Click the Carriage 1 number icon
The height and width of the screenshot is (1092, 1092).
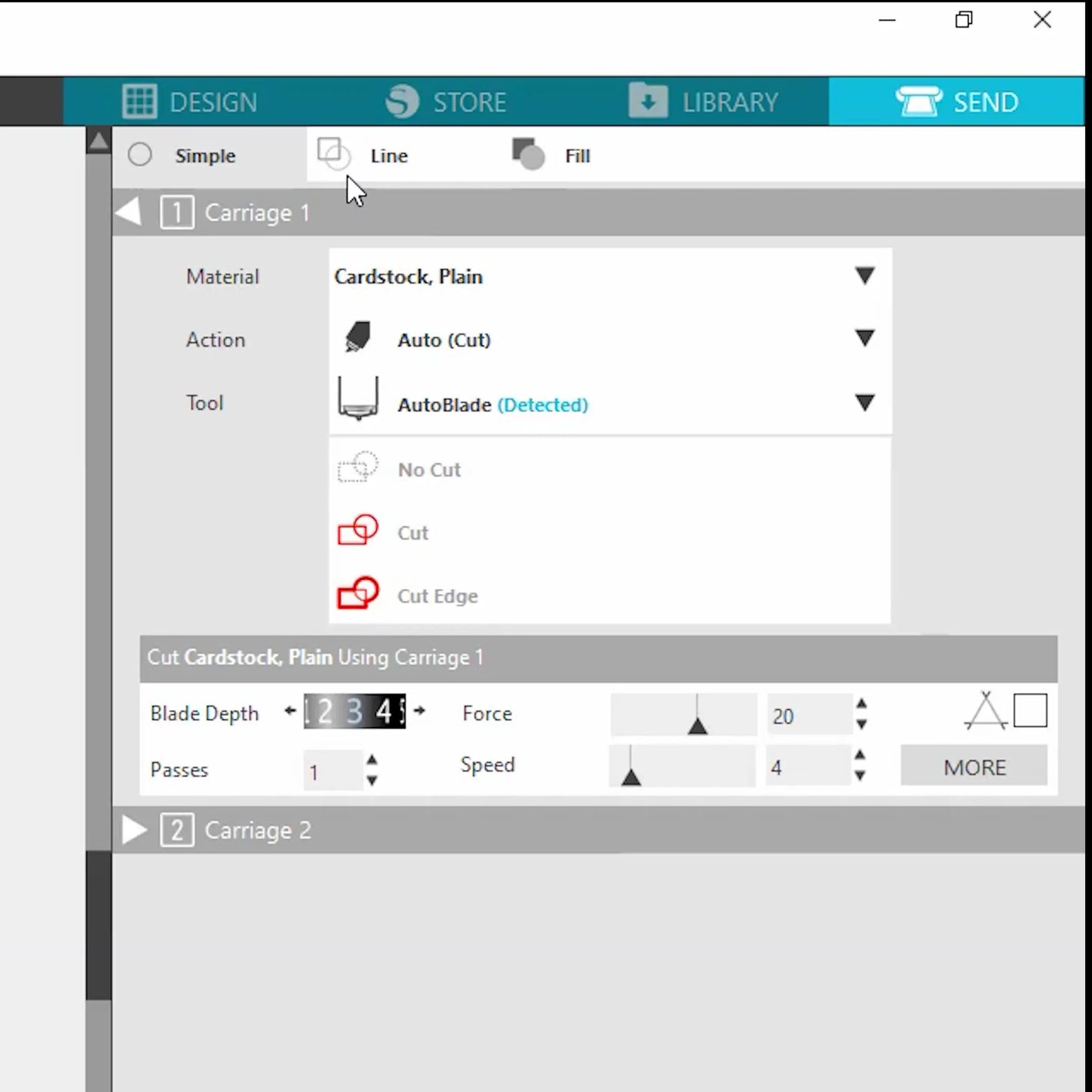177,212
